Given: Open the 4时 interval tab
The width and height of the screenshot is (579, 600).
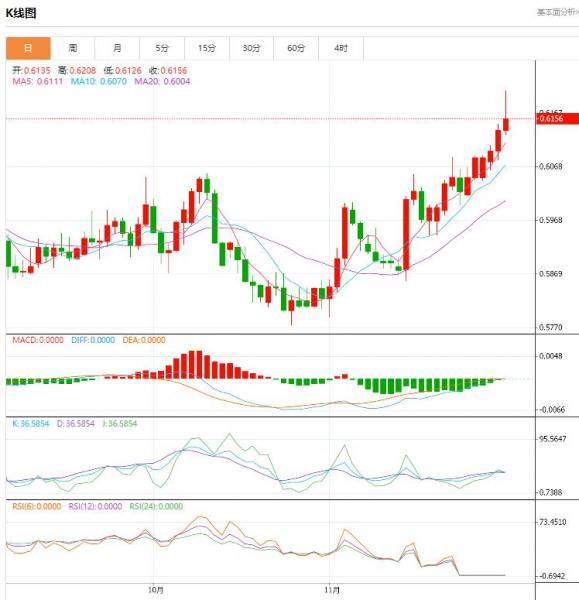Looking at the screenshot, I should 341,48.
